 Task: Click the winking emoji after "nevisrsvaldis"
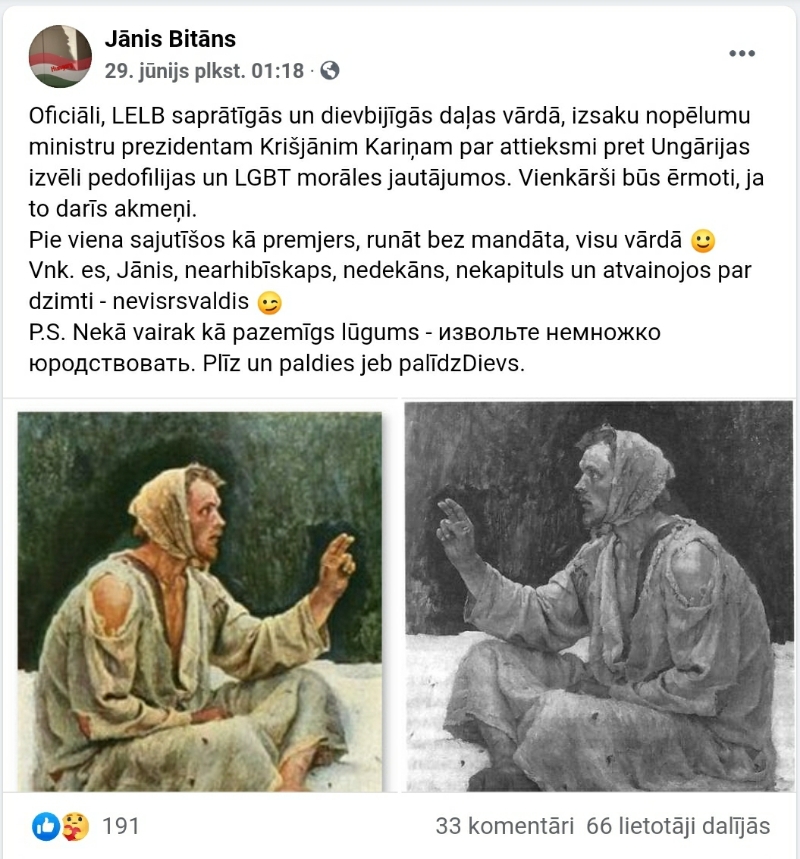click(x=269, y=302)
